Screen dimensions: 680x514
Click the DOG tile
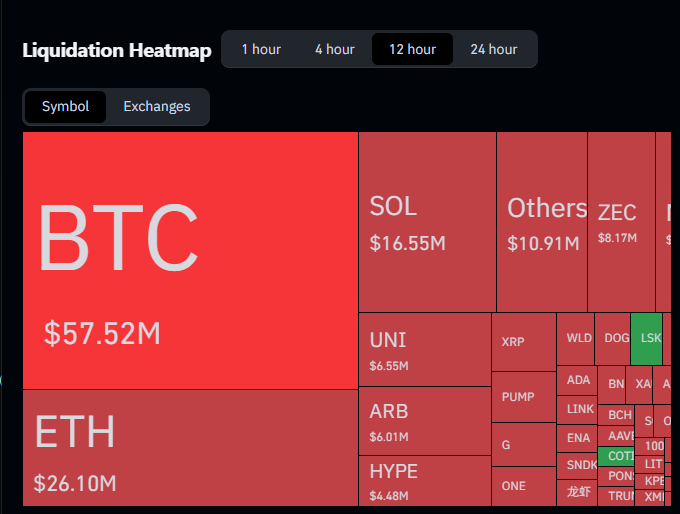(x=612, y=339)
